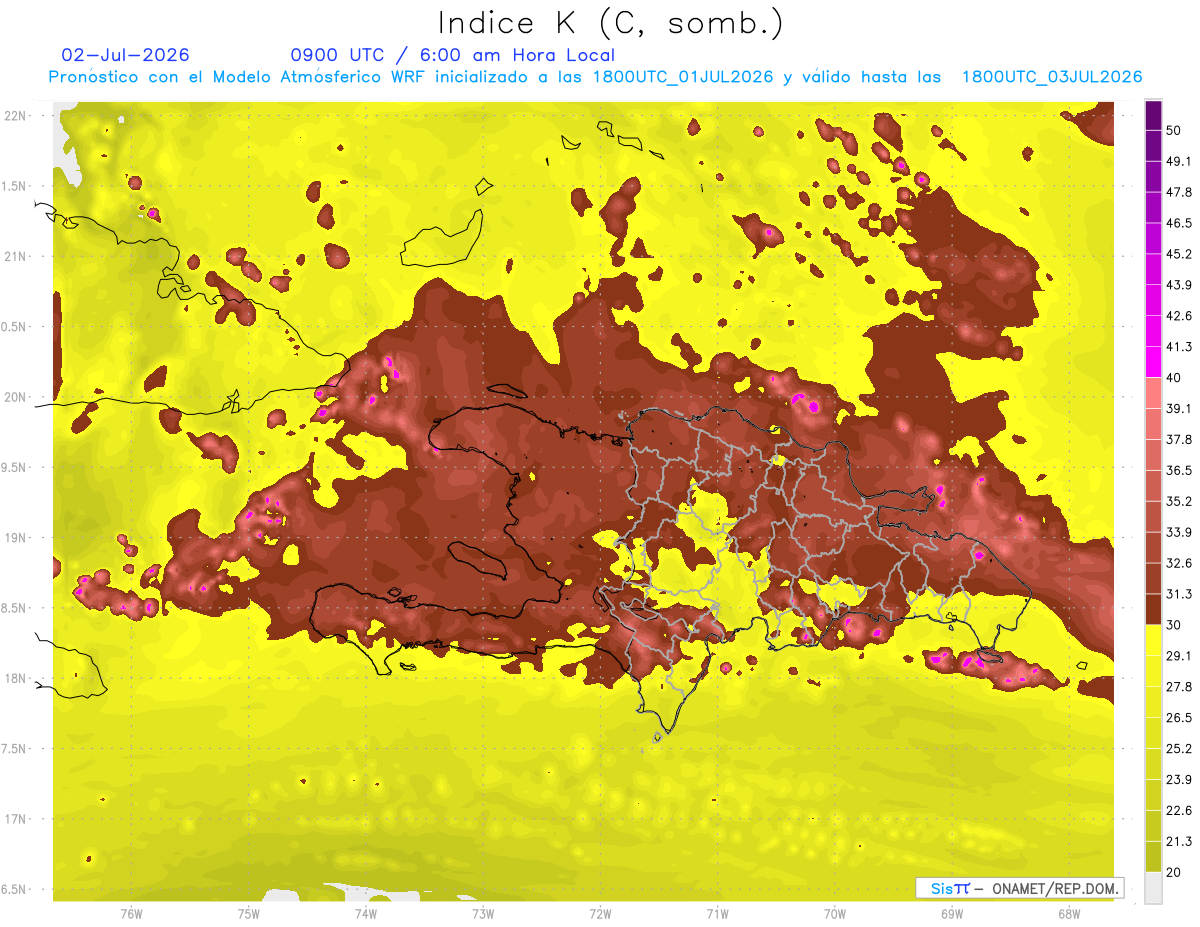Click the "21.3" color scale value
Image resolution: width=1200 pixels, height=927 pixels.
1179,842
